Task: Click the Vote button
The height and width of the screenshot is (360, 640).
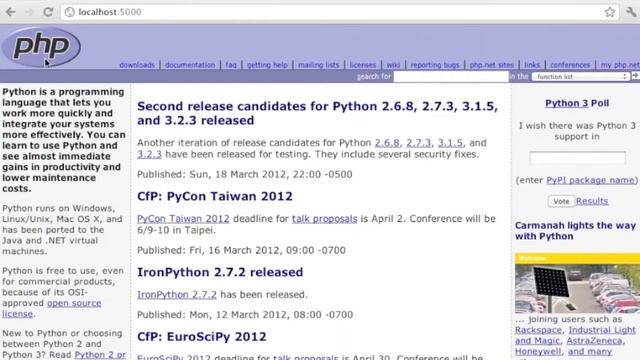Action: pos(561,201)
